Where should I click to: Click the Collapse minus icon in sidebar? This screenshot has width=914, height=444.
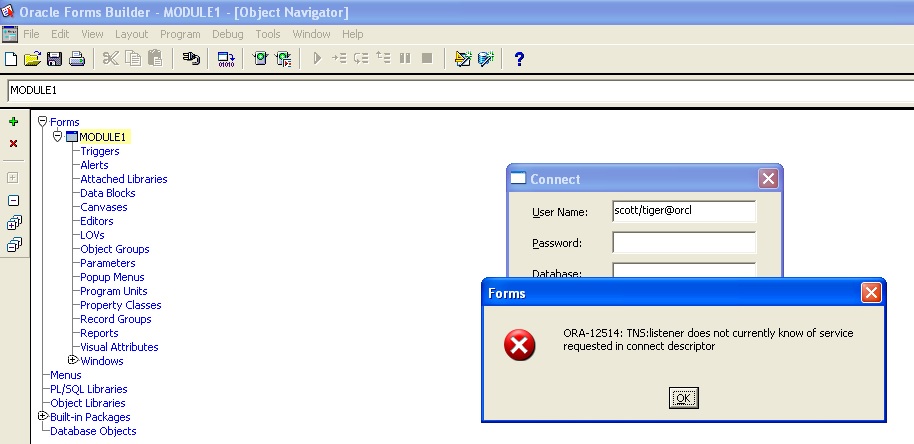point(13,200)
